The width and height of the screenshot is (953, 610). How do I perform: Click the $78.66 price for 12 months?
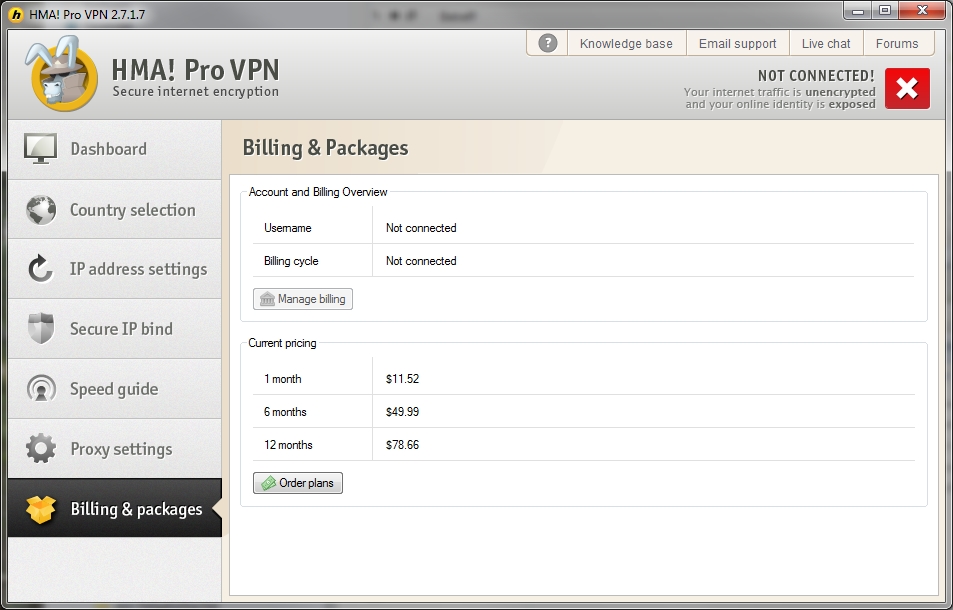click(402, 445)
